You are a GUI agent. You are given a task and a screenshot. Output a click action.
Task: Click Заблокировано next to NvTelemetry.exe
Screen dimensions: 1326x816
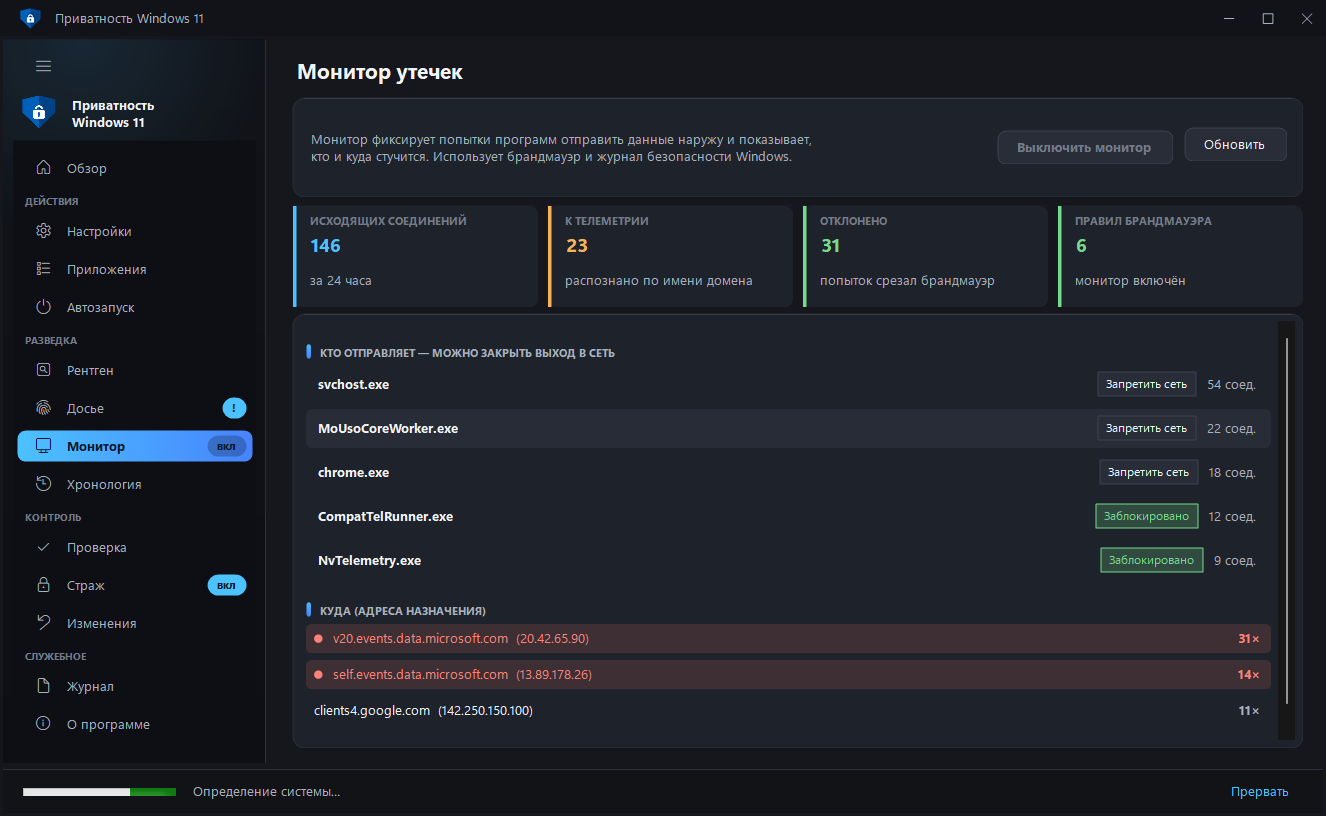[1151, 560]
